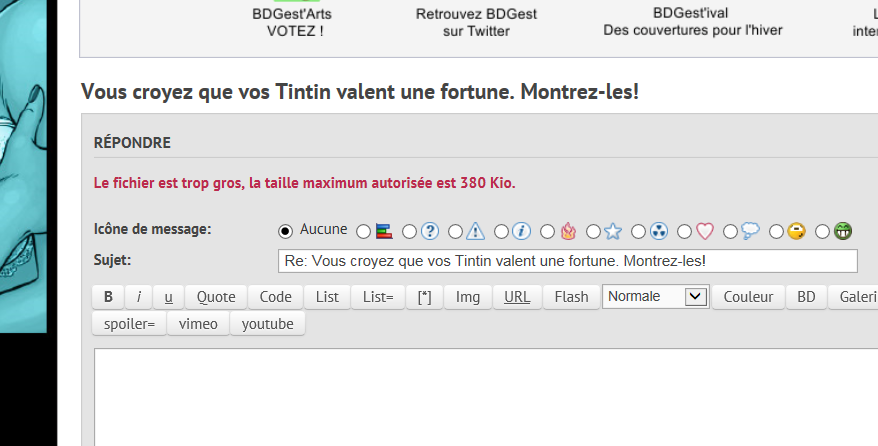Select the question mark message icon
Viewport: 878px width, 446px height.
pos(430,232)
